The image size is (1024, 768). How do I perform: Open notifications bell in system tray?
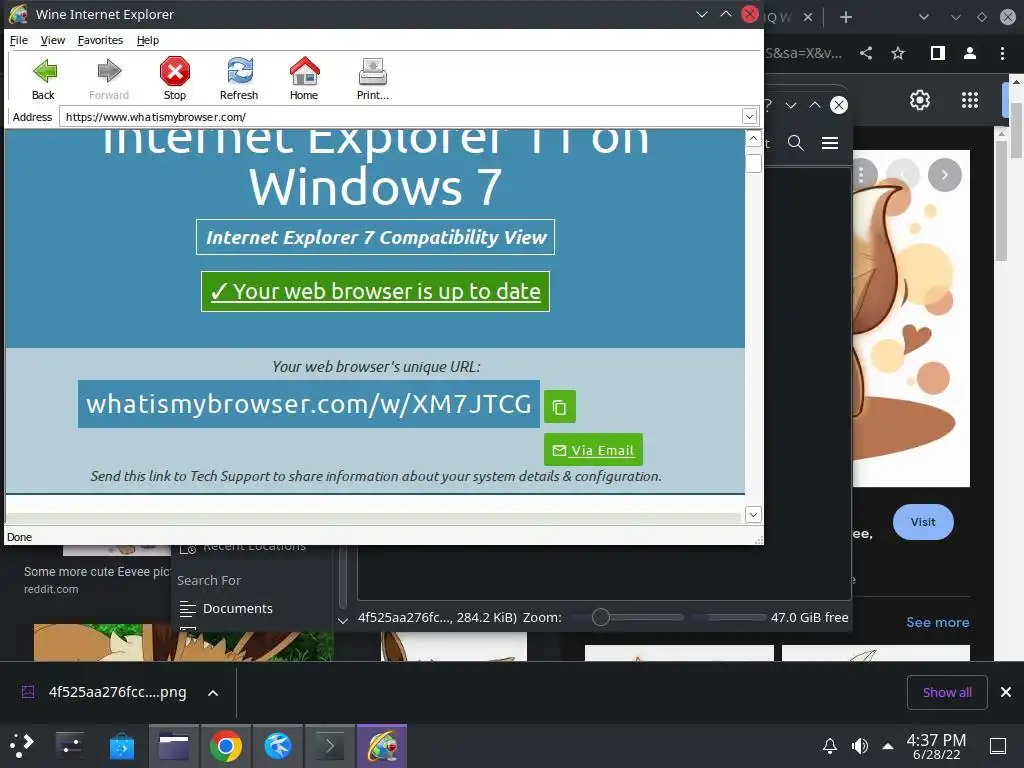tap(829, 746)
